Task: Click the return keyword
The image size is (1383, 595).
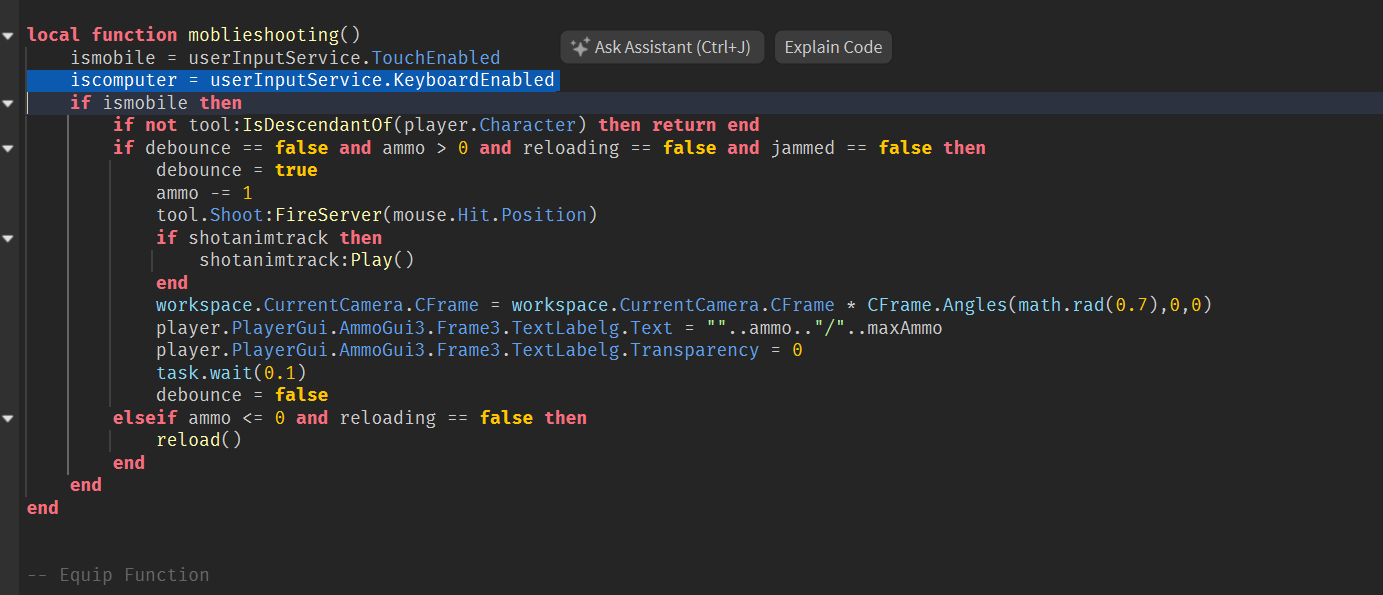Action: (684, 125)
